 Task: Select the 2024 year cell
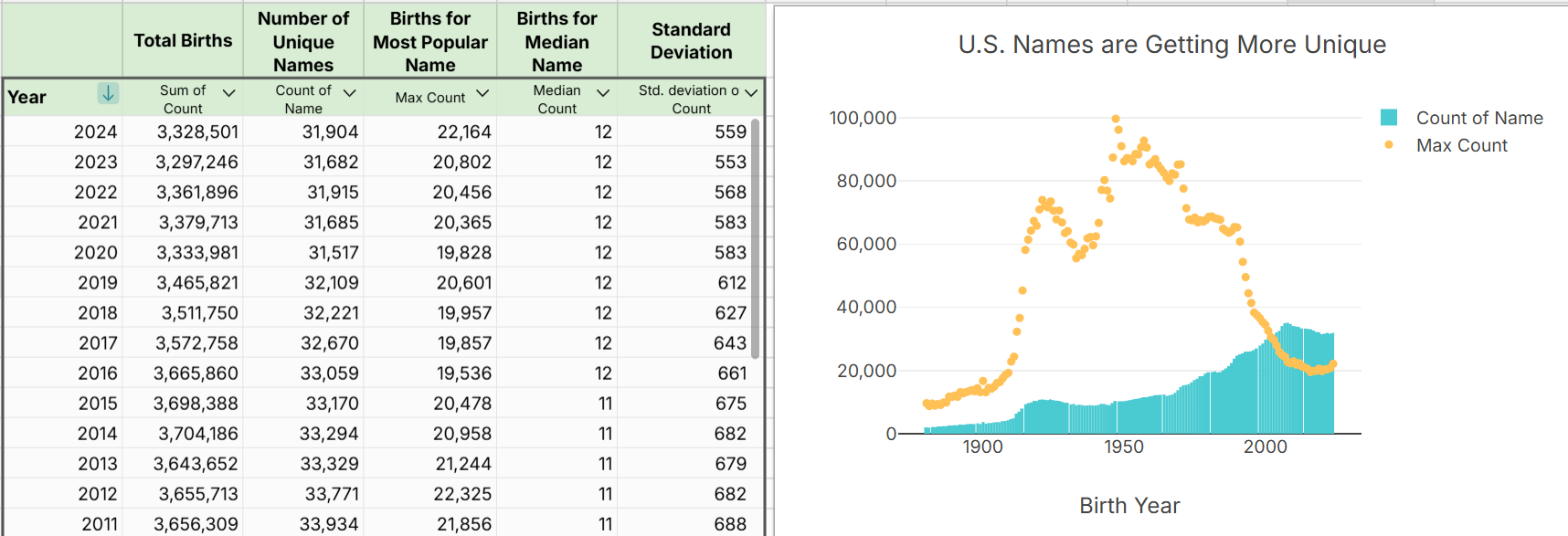(95, 131)
